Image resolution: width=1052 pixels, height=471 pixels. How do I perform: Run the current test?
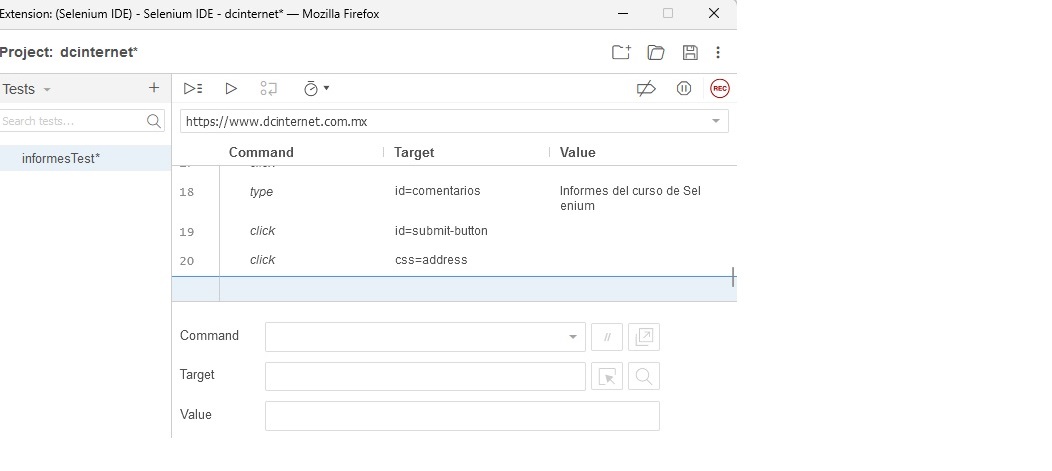(231, 88)
